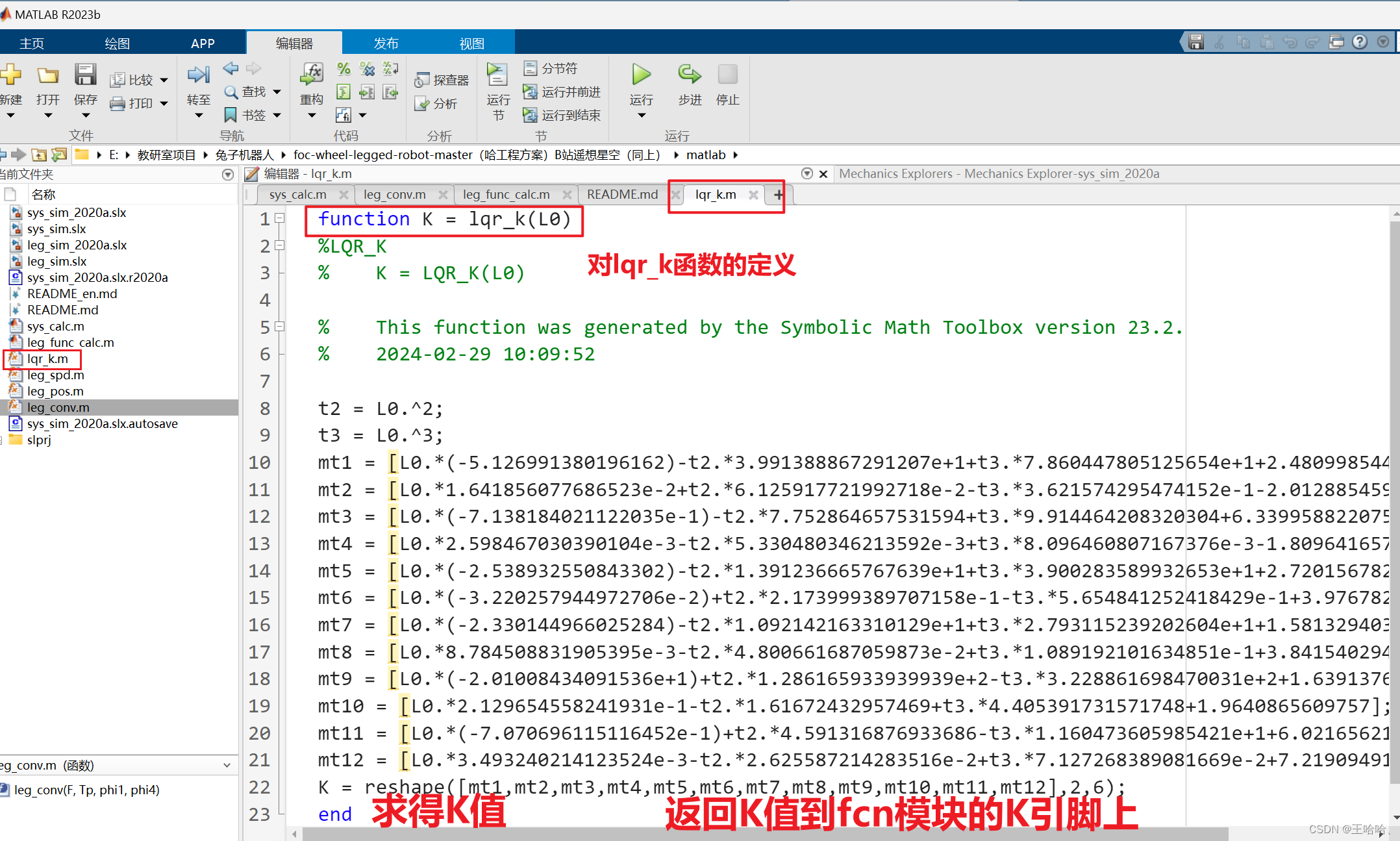Add a new editor tab with plus
The height and width of the screenshot is (841, 1400).
[x=779, y=194]
